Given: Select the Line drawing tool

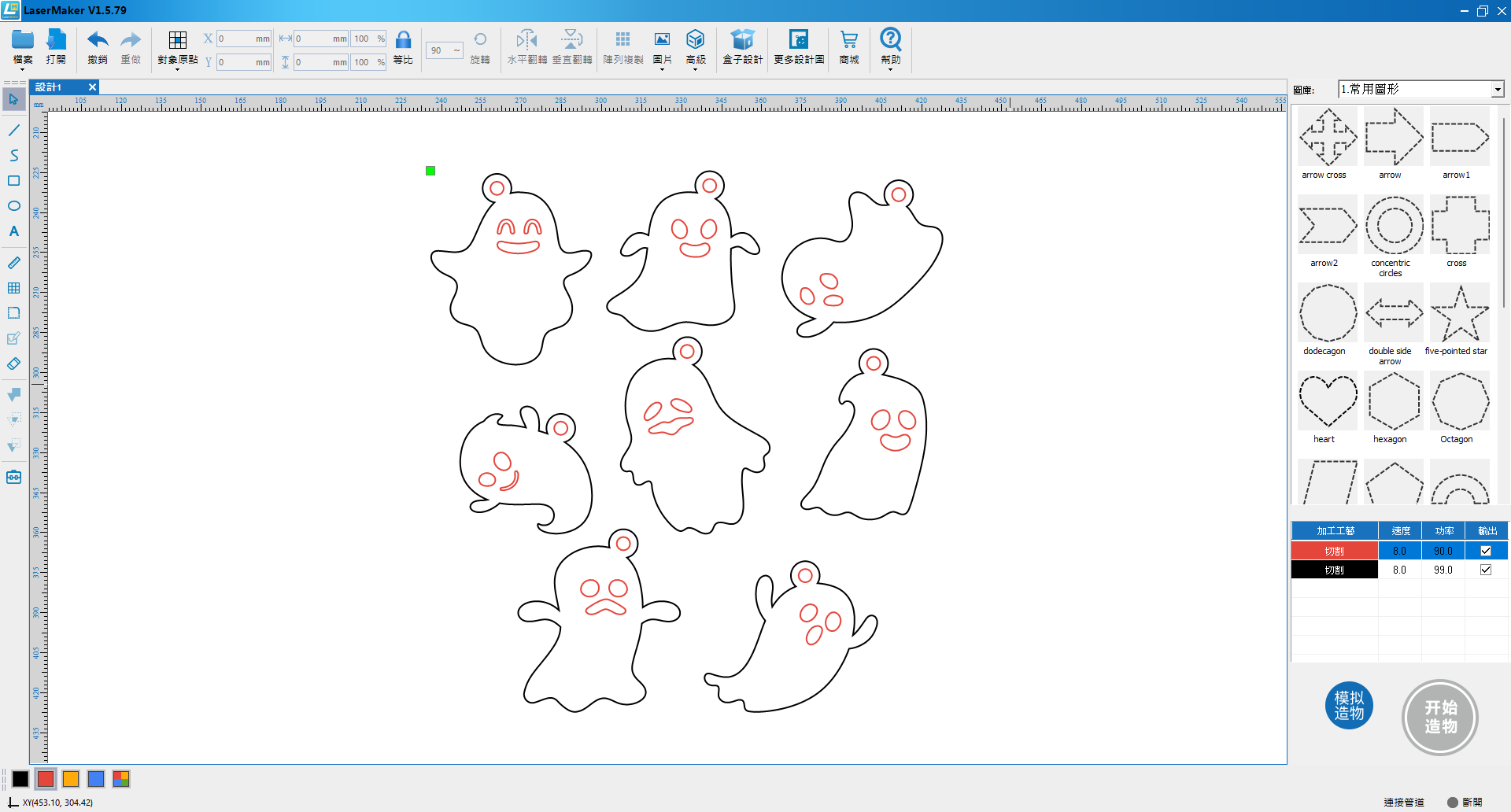Looking at the screenshot, I should tap(13, 130).
